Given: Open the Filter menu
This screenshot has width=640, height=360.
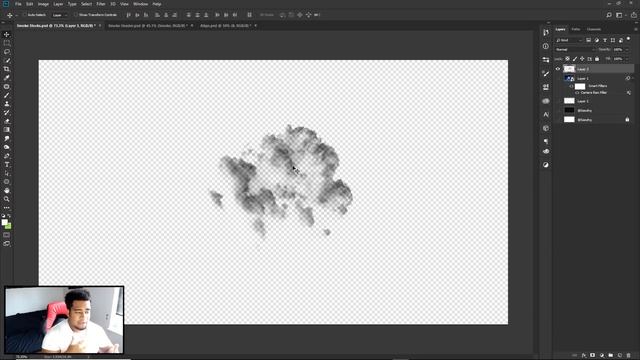Looking at the screenshot, I should click(101, 4).
